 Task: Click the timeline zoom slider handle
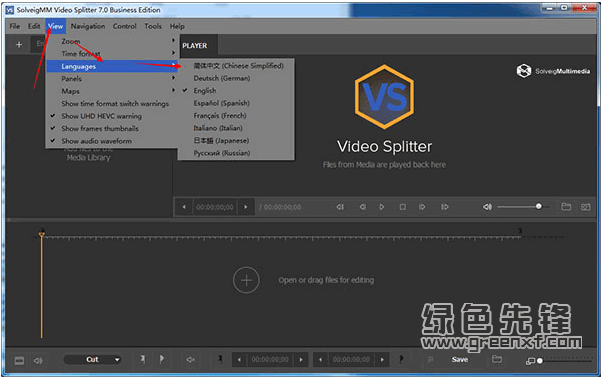(540, 361)
